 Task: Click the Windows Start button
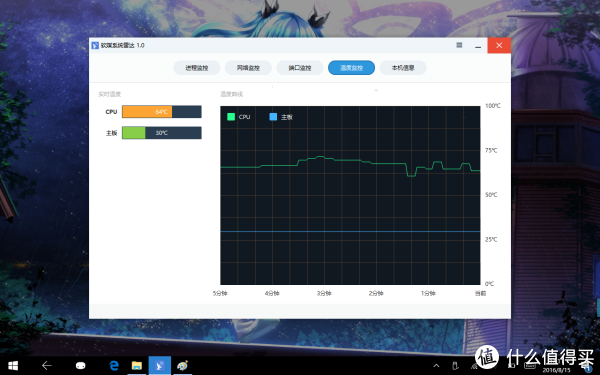pyautogui.click(x=13, y=365)
